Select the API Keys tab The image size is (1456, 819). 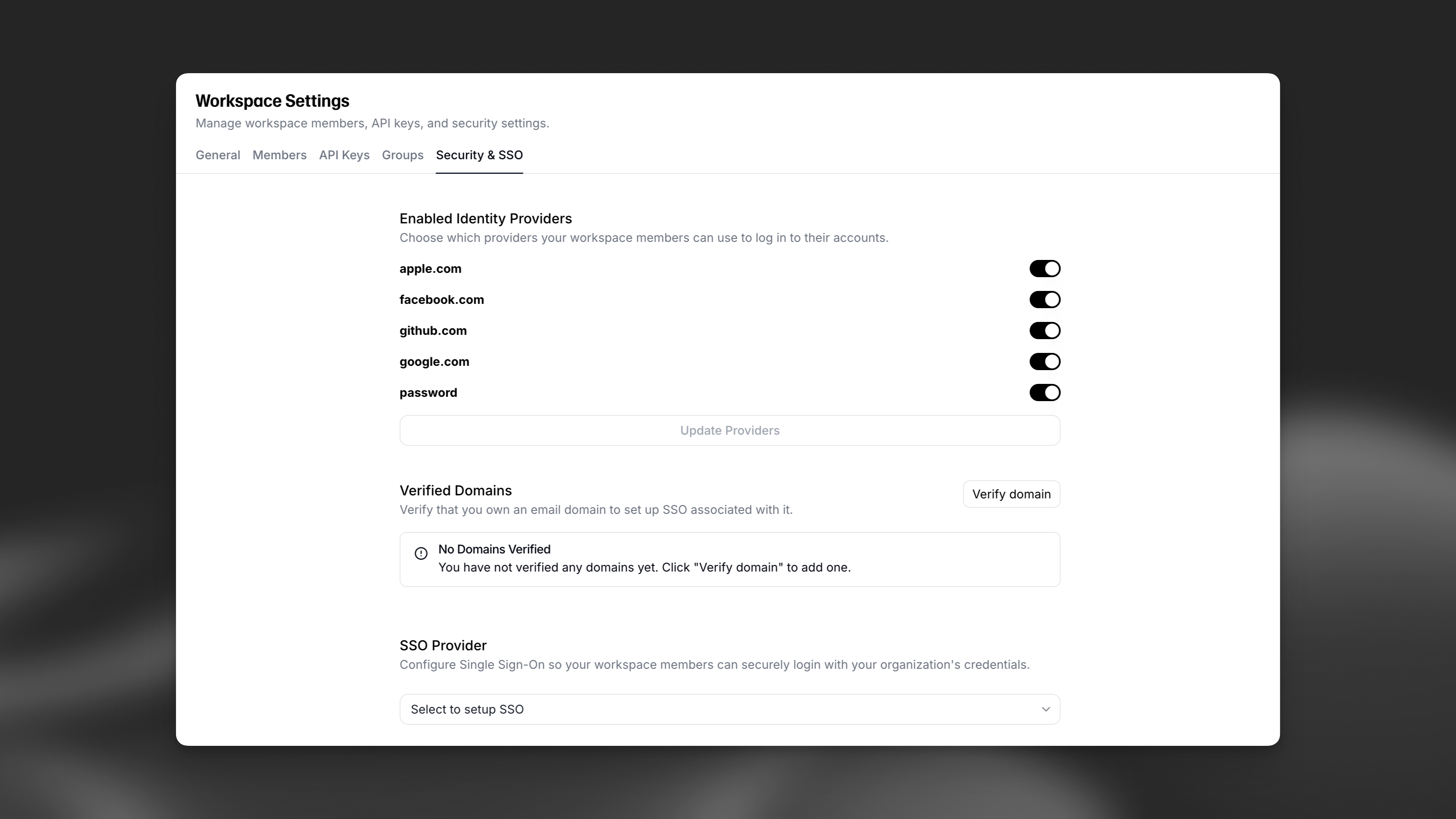[x=343, y=155]
